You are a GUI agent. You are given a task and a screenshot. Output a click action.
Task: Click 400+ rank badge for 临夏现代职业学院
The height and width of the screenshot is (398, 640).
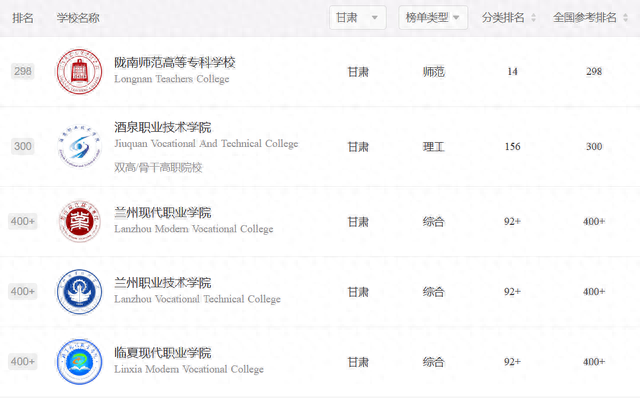coord(22,362)
